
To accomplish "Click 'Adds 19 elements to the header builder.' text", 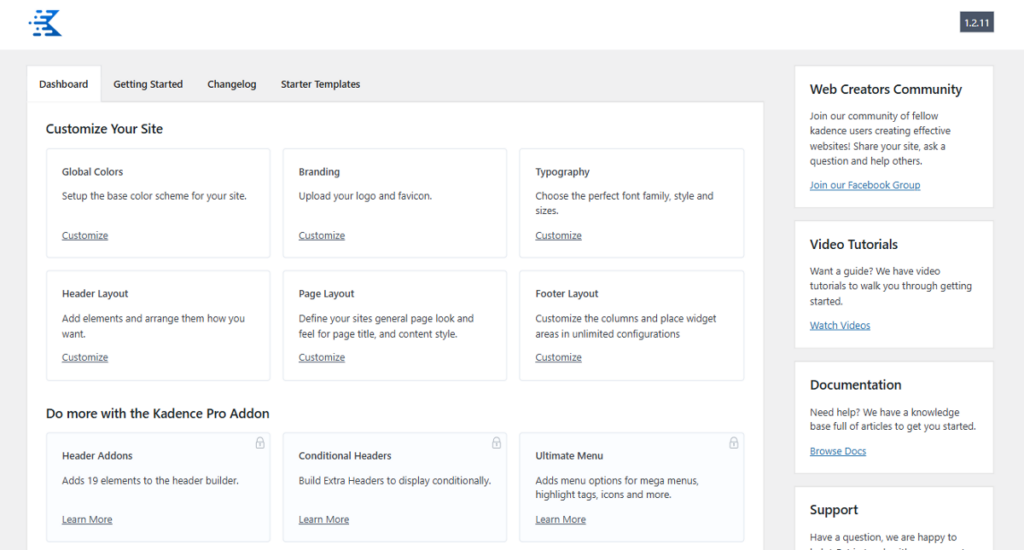I will pyautogui.click(x=150, y=481).
